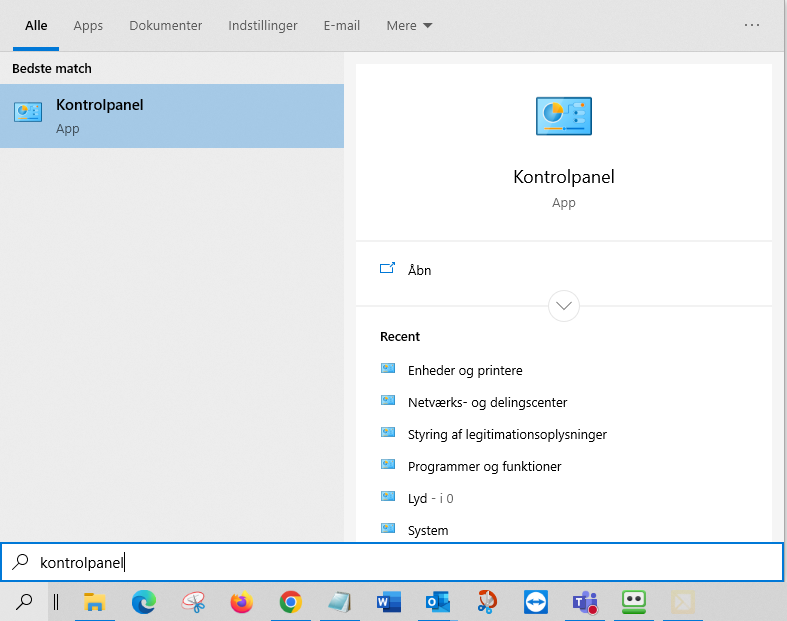
Task: Click Åbn to open Kontrolpanel
Action: click(x=419, y=271)
